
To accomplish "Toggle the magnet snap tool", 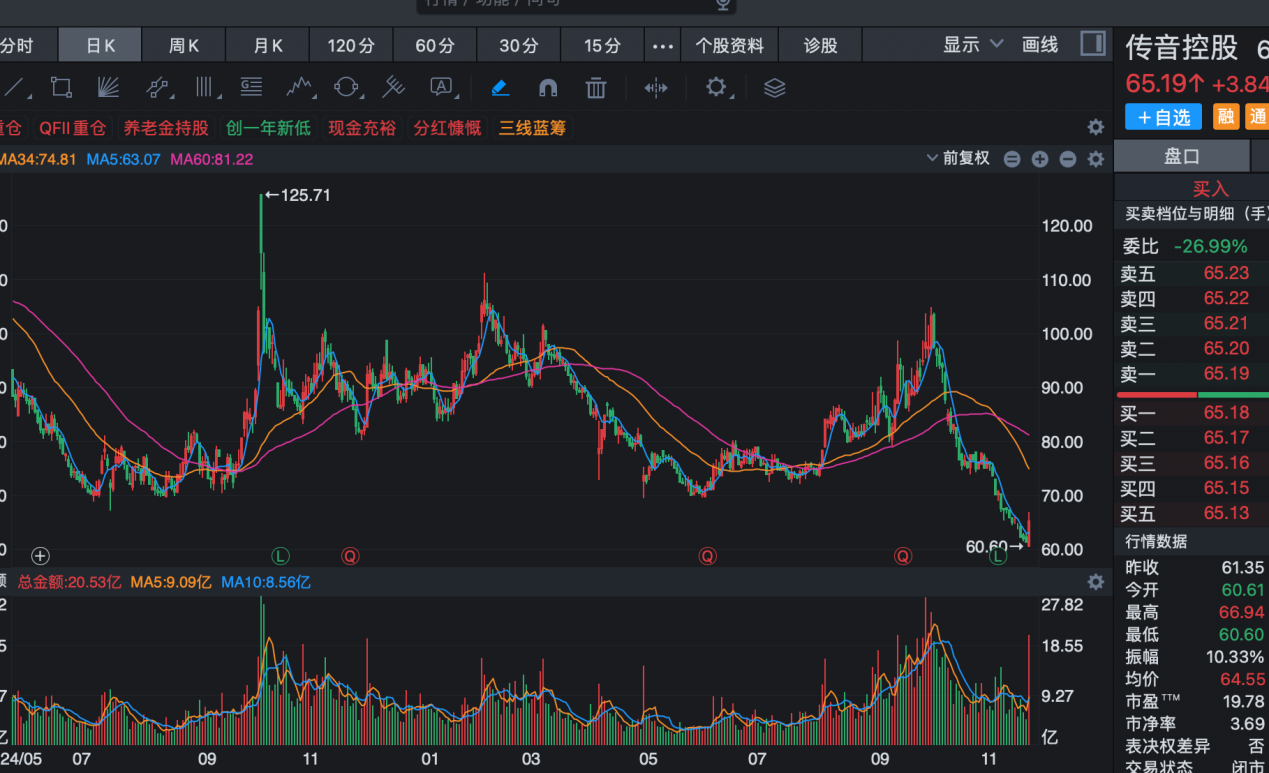I will point(548,88).
